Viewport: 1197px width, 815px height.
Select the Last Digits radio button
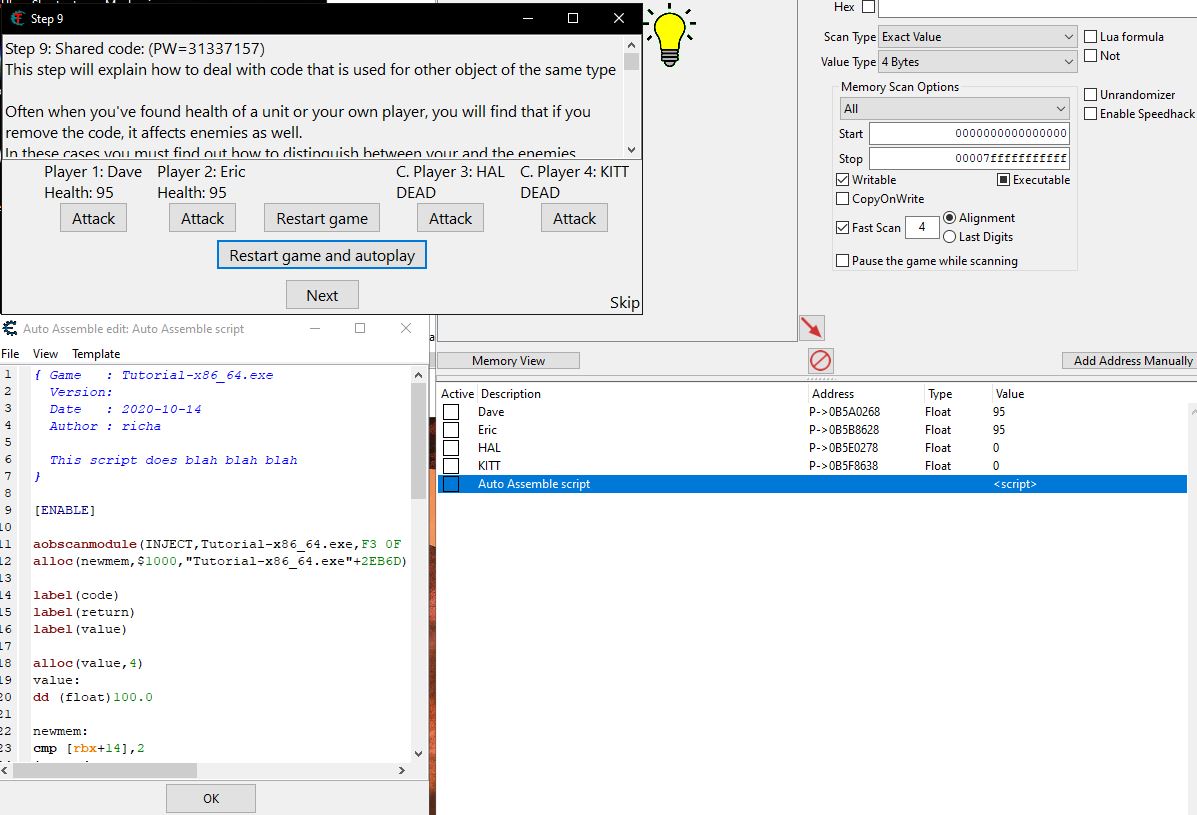pos(949,237)
